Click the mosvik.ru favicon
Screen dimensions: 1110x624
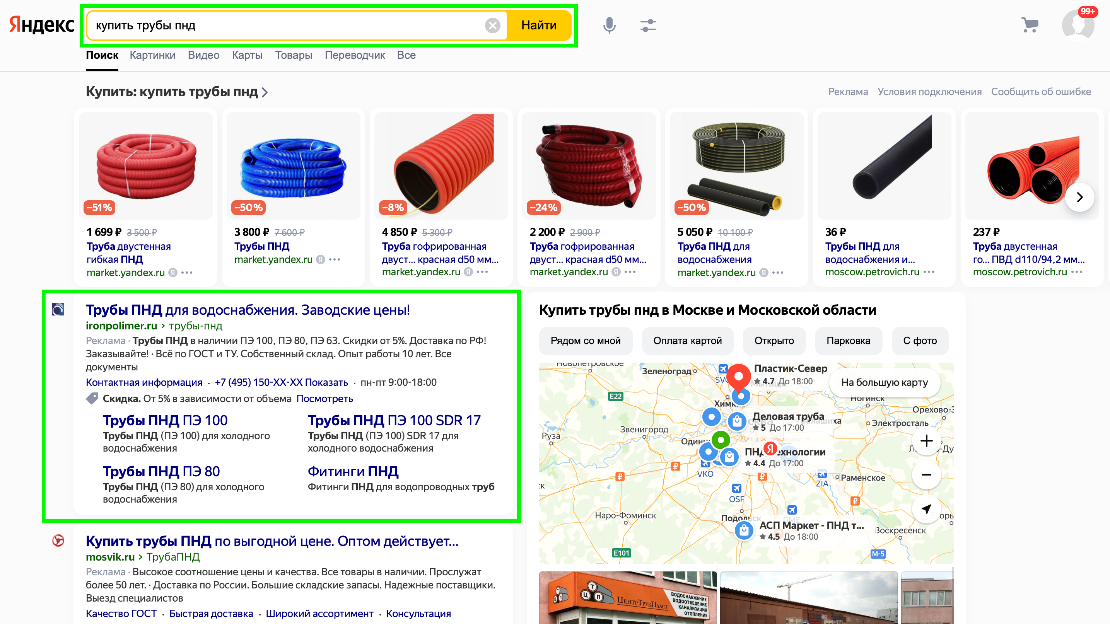pyautogui.click(x=58, y=541)
